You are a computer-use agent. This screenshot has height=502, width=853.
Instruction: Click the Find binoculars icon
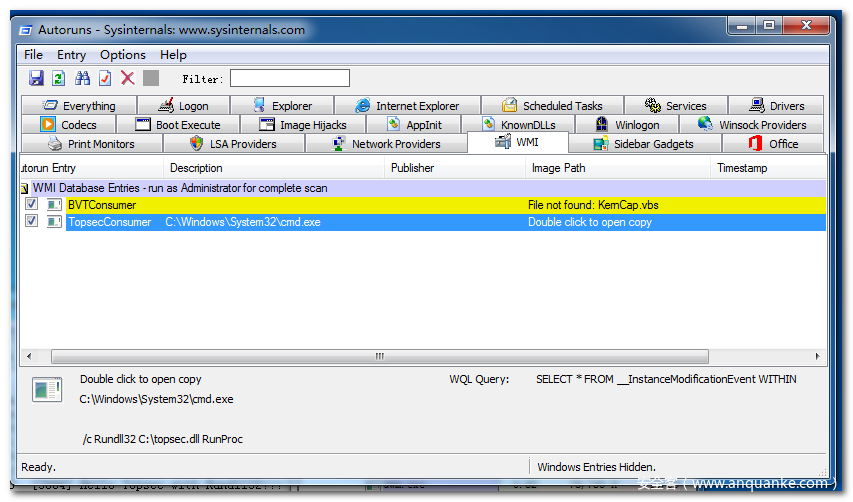[82, 78]
